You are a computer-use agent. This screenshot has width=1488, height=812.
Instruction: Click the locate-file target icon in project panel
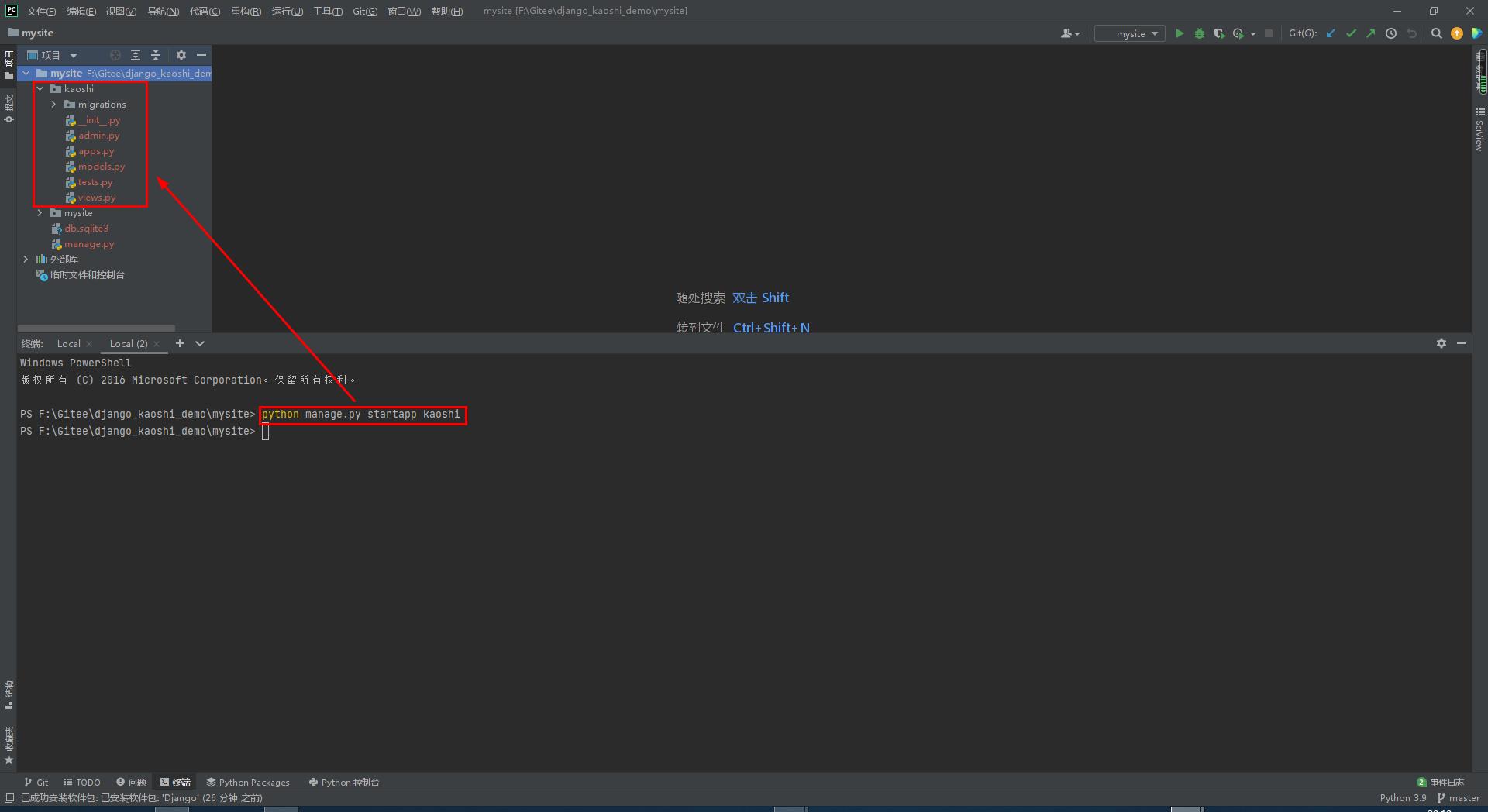coord(115,55)
